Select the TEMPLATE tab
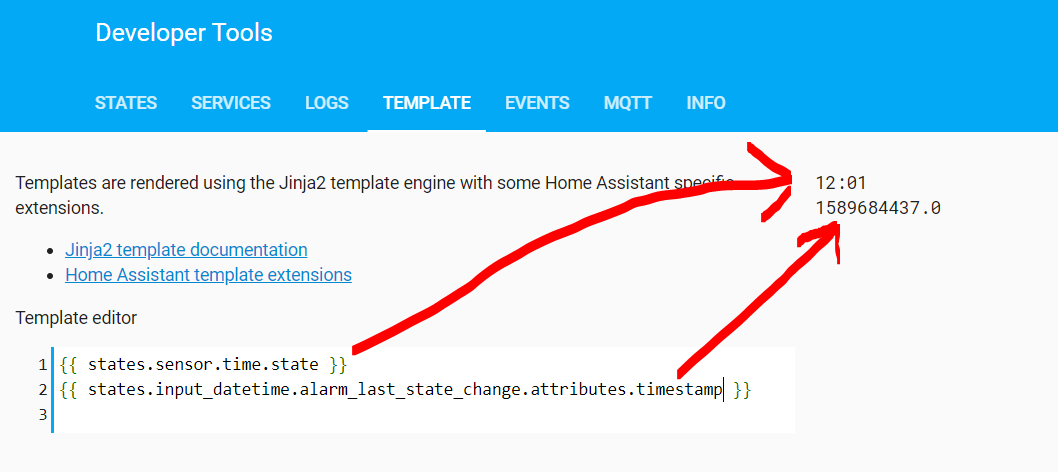This screenshot has width=1058, height=472. 426,103
